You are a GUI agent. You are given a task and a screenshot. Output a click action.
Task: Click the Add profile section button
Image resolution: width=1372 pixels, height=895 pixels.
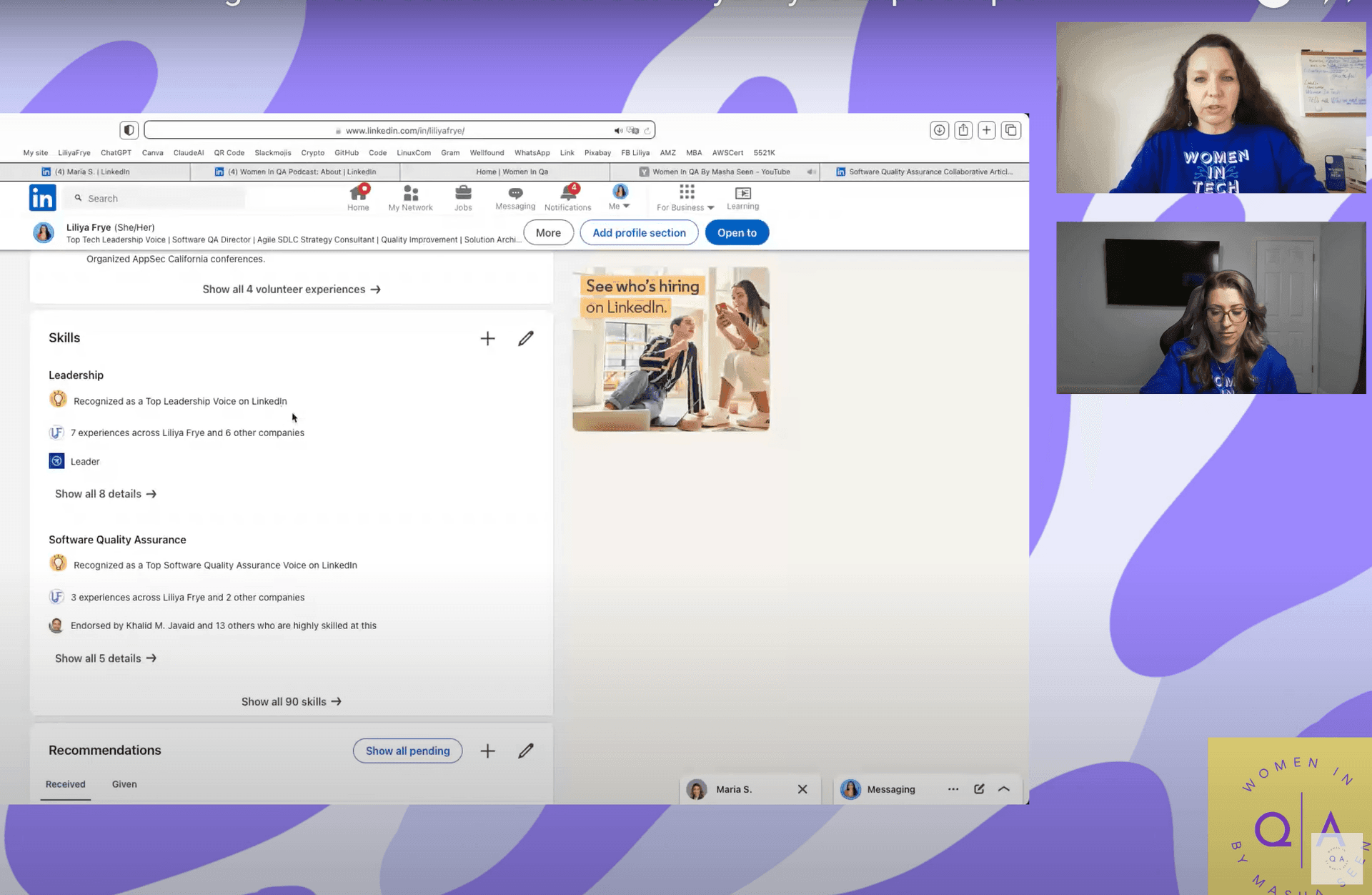(x=639, y=232)
